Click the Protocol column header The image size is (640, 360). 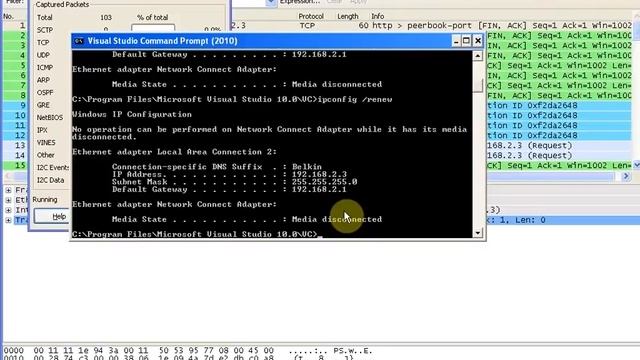point(311,16)
